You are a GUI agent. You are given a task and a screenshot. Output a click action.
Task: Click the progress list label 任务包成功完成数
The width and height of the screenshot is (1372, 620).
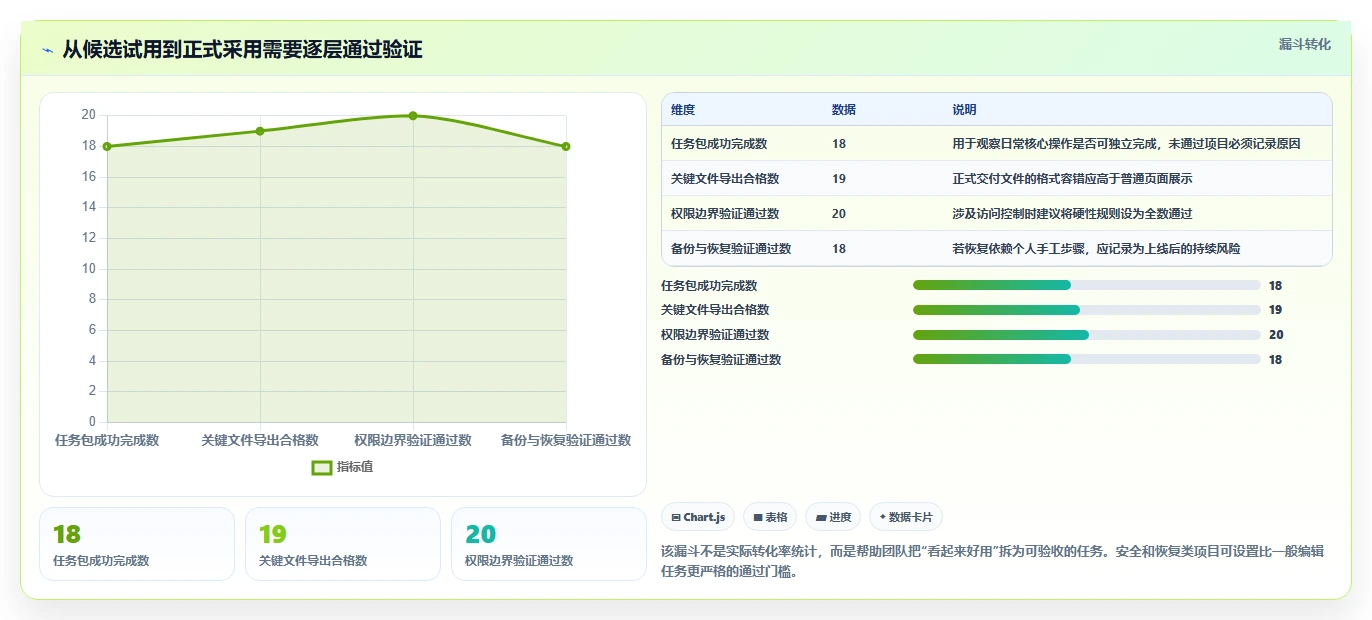click(709, 285)
